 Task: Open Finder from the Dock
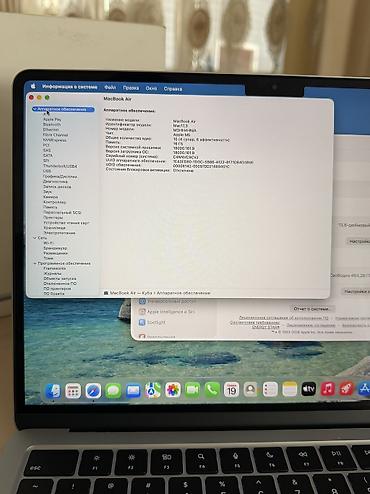(53, 391)
